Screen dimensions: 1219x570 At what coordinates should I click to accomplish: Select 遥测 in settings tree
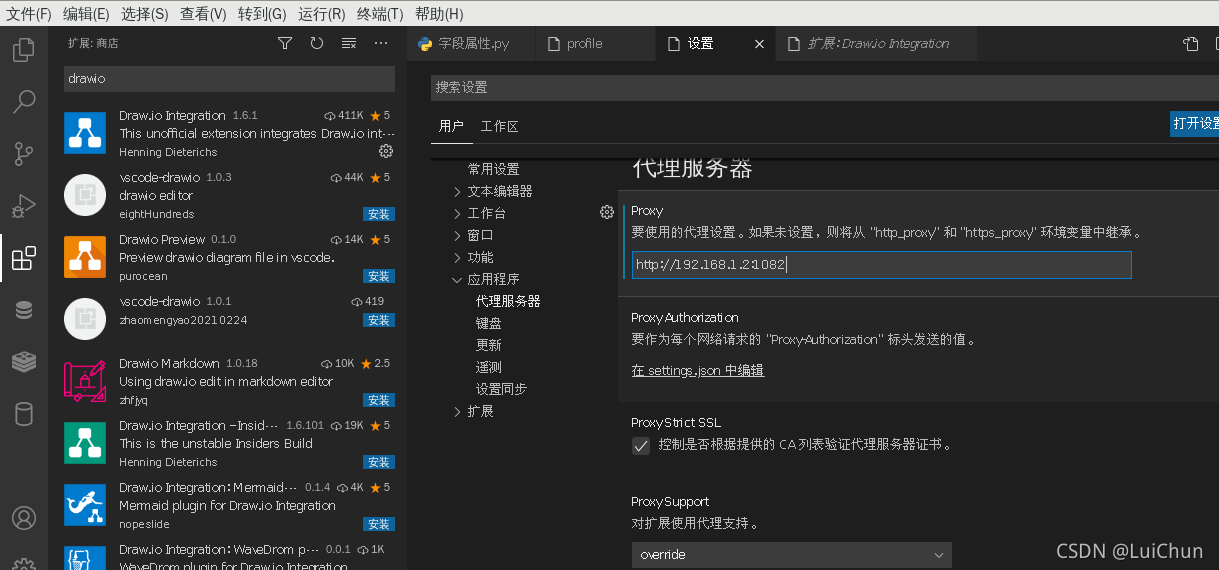[489, 367]
